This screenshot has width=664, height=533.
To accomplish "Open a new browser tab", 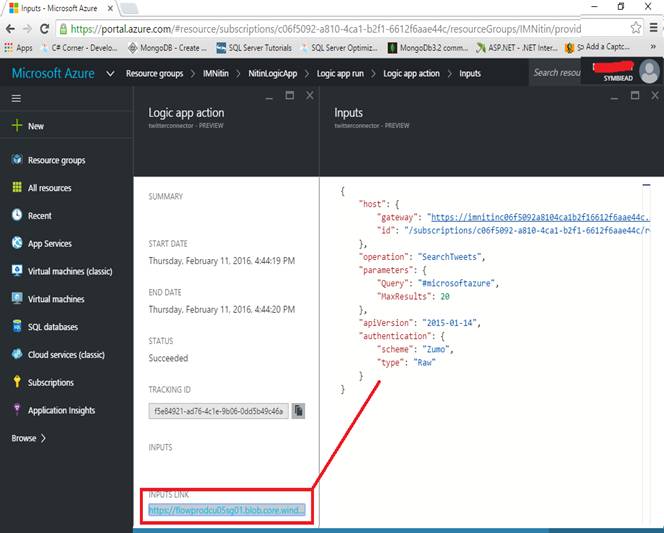I will (129, 8).
